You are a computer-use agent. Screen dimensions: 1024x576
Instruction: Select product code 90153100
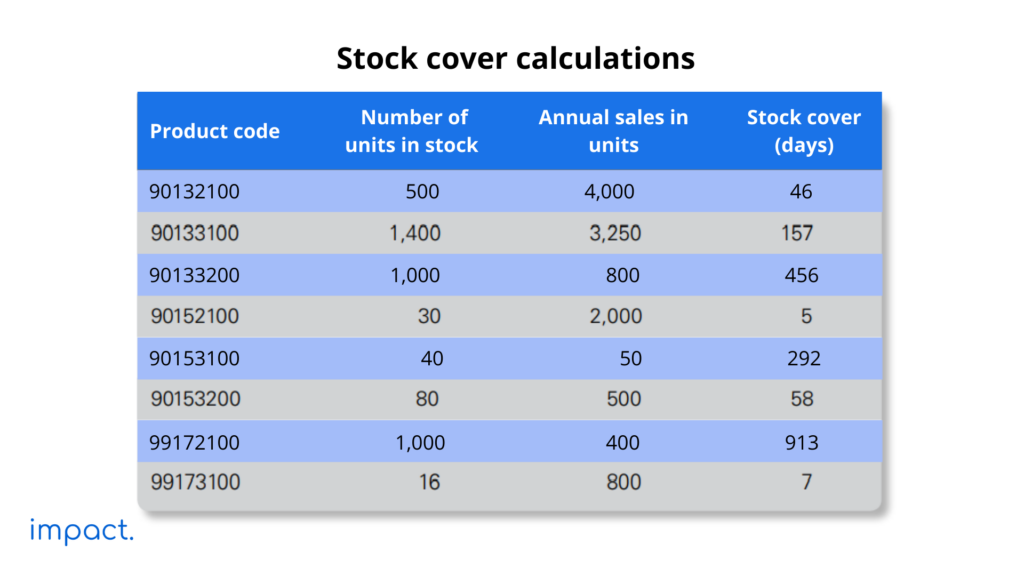[195, 358]
